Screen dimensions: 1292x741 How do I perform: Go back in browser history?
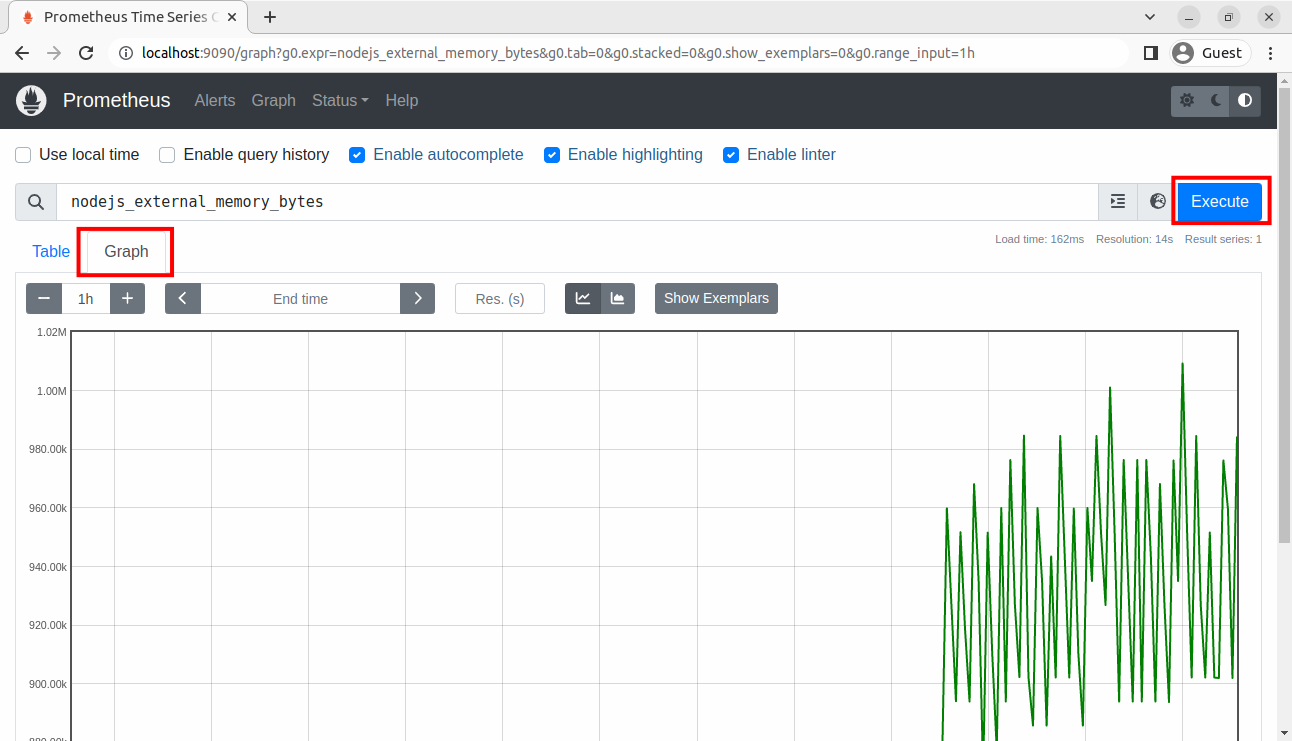coord(22,53)
